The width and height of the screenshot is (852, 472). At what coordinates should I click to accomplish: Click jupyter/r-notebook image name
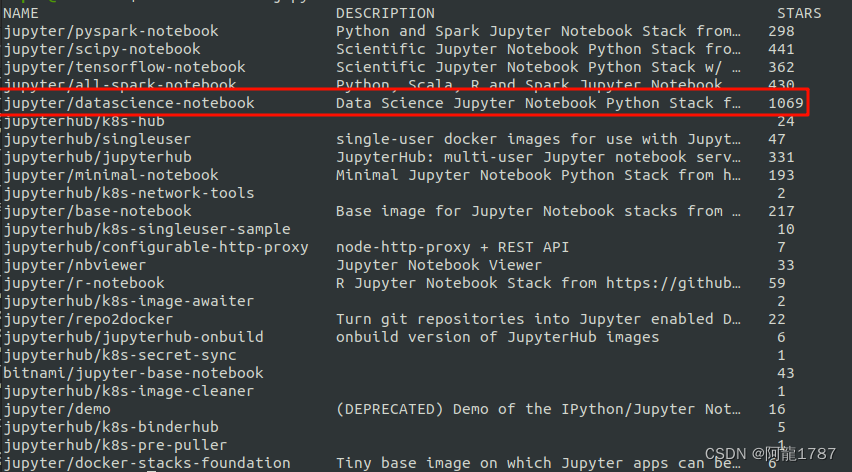coord(84,283)
